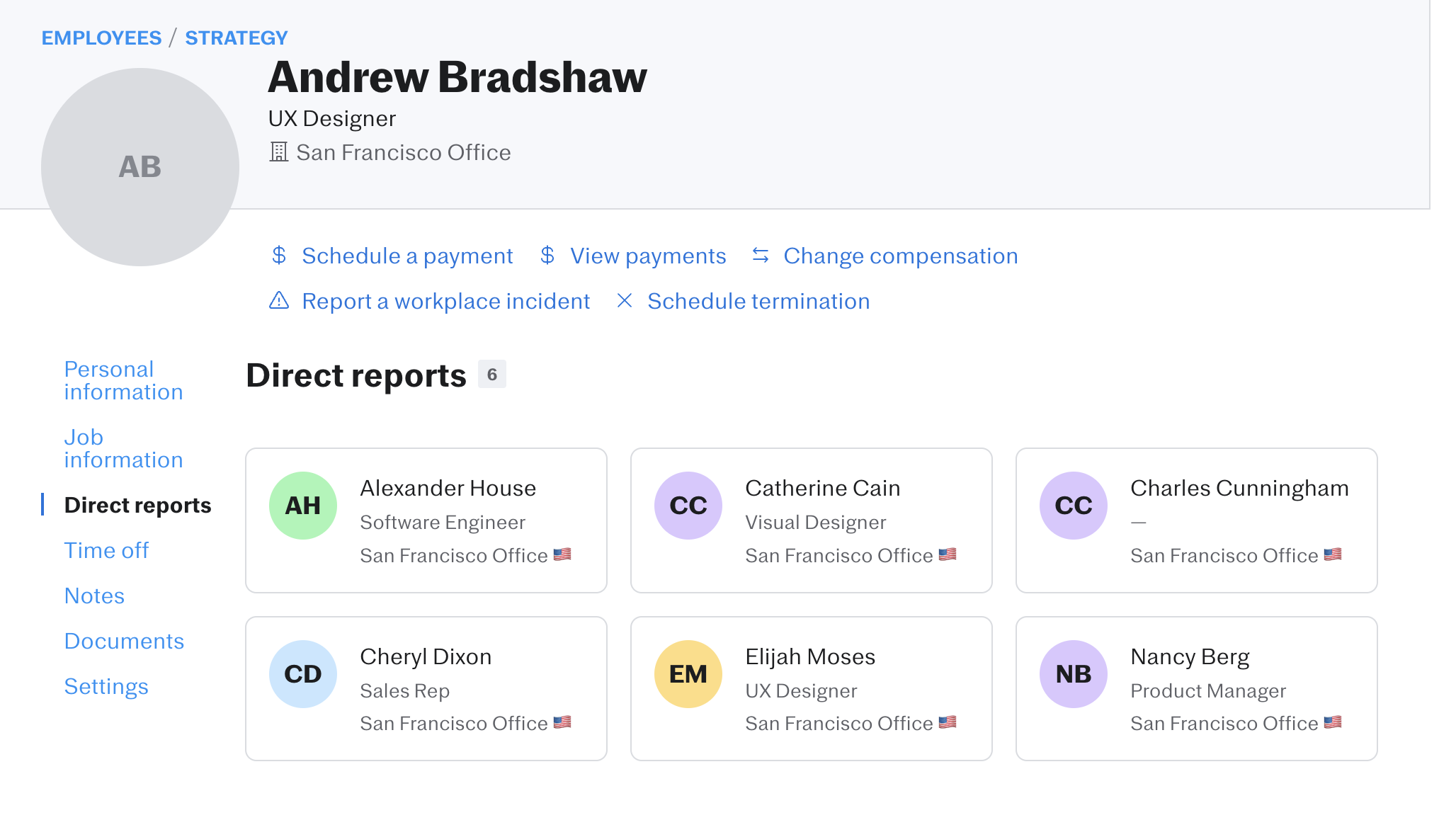Open Nancy Berg's direct report card

[1196, 689]
